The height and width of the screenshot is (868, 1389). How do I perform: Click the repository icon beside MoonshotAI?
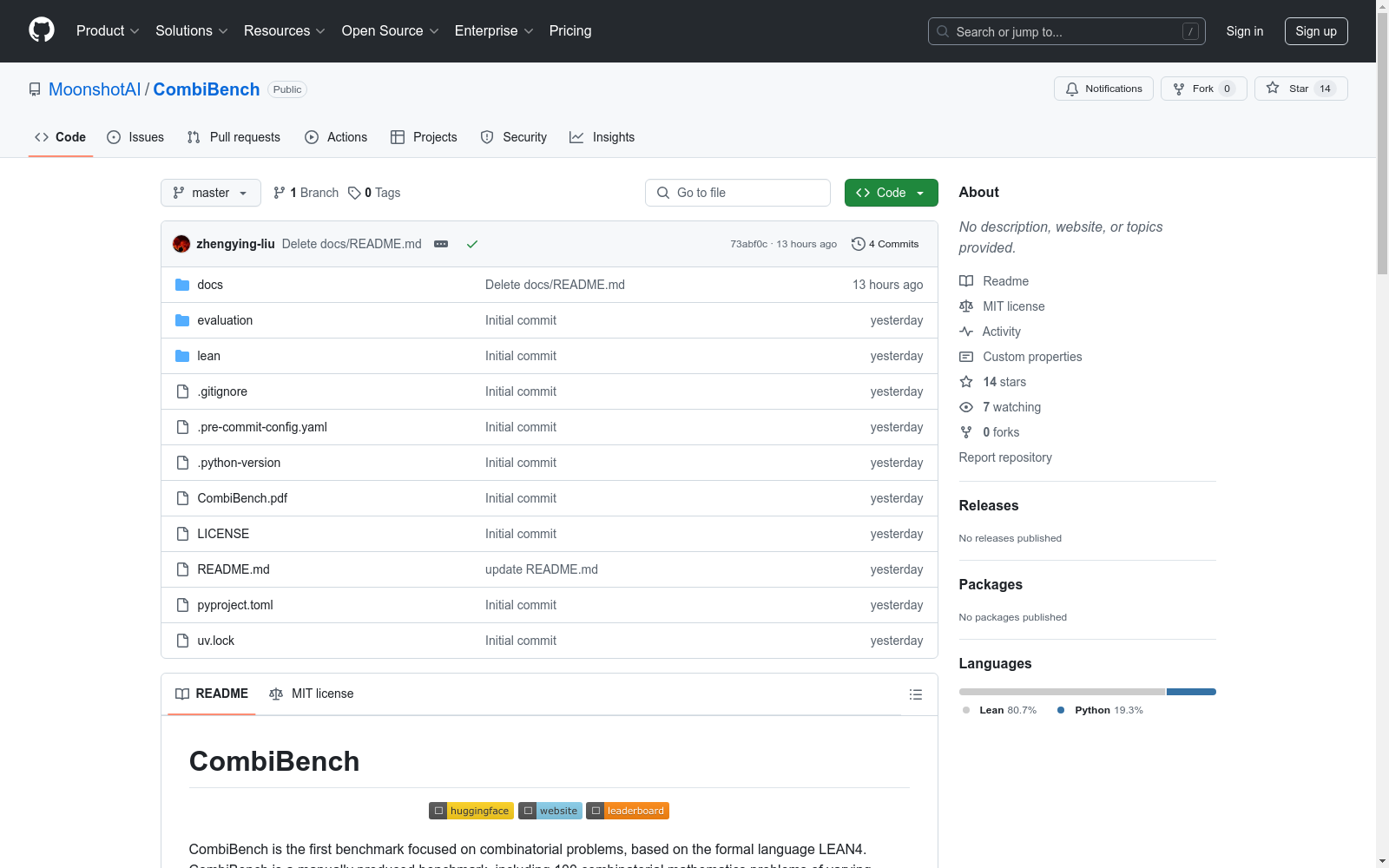(x=35, y=89)
